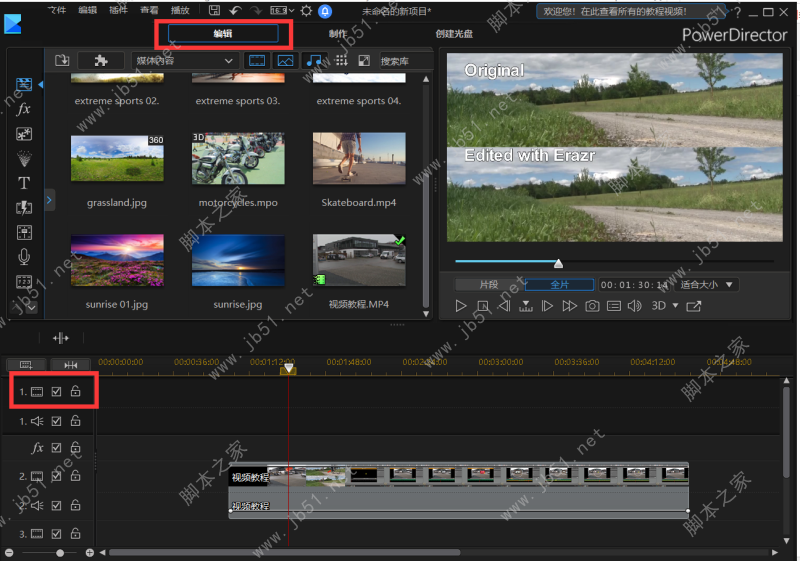Click the import media folder icon
800x561 pixels.
[x=62, y=61]
